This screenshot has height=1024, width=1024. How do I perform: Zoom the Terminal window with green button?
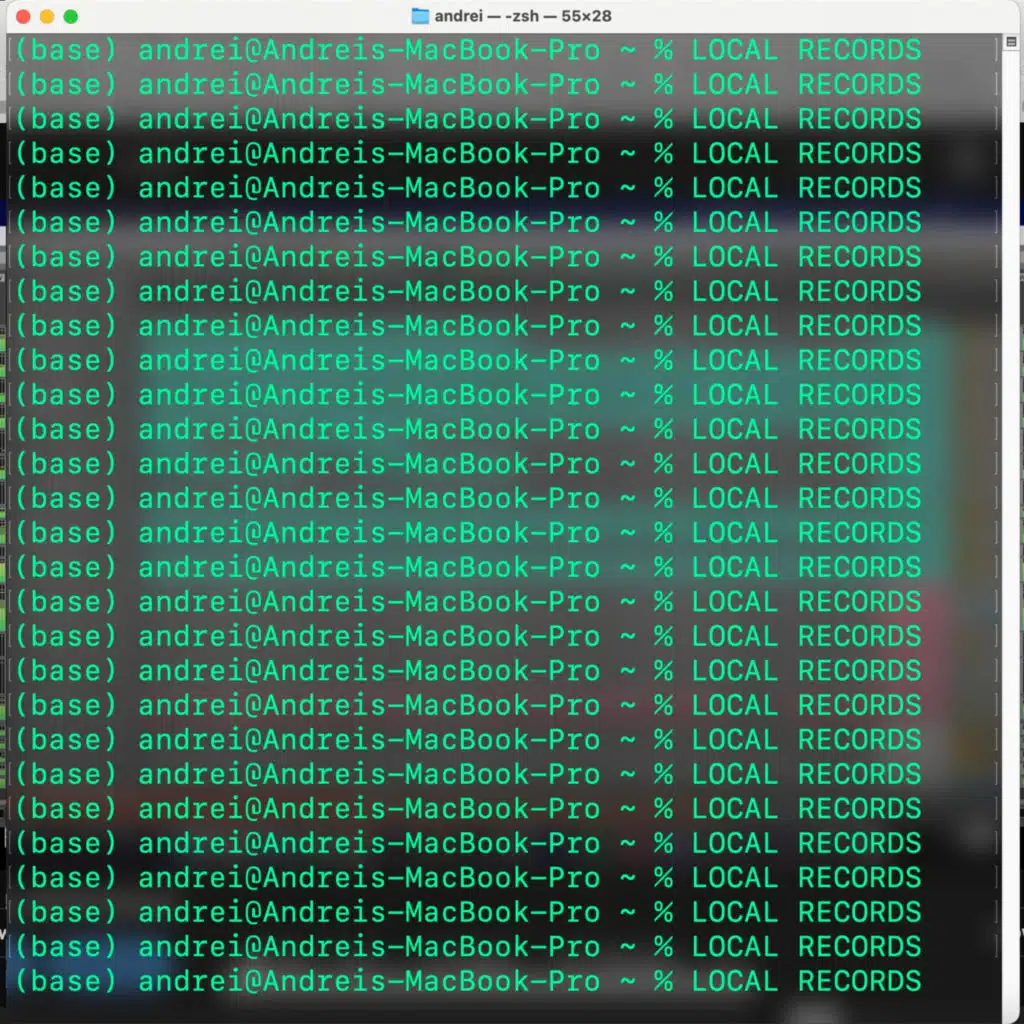point(71,16)
